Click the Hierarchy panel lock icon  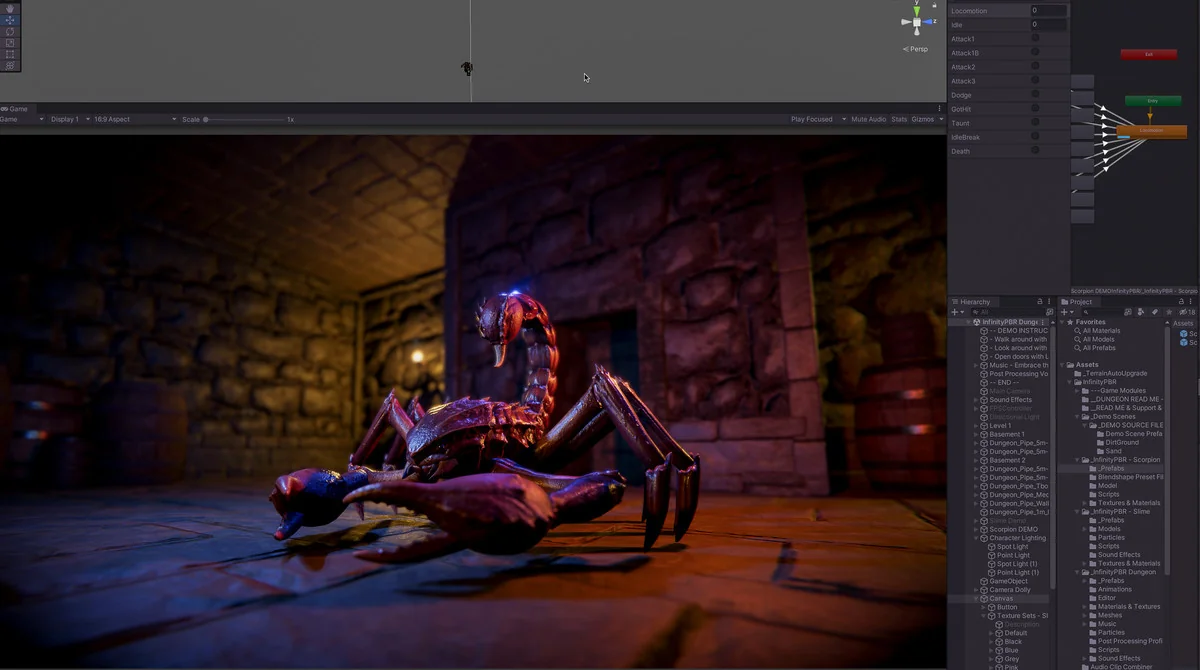tap(1040, 302)
